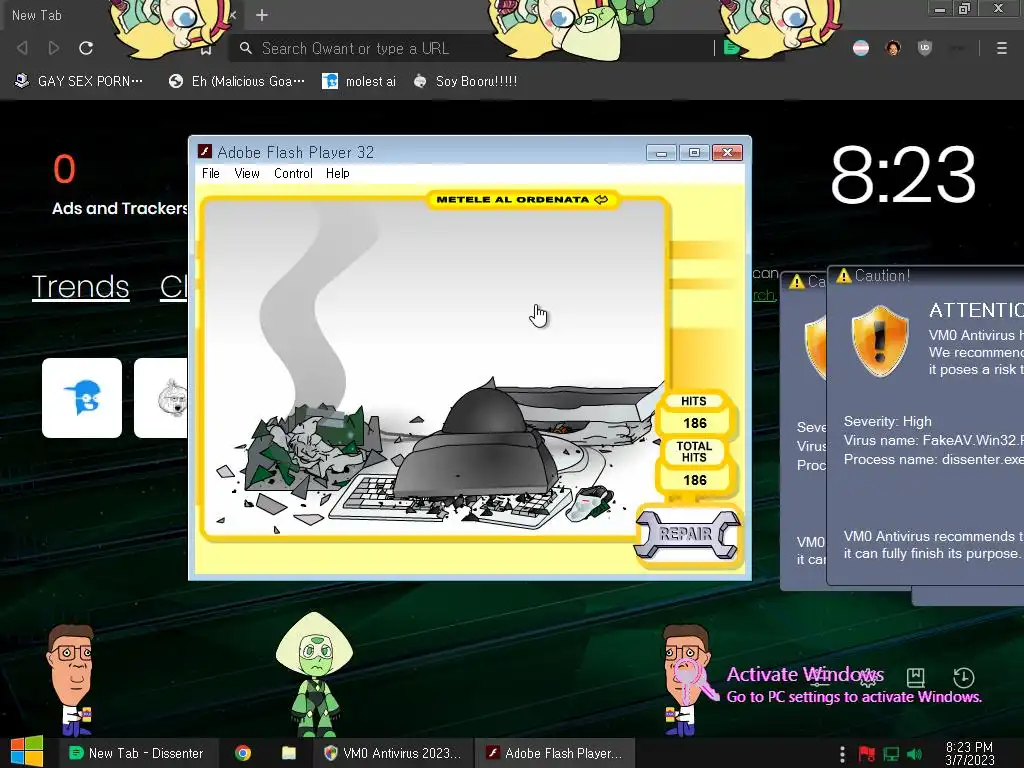Open the browser hamburger menu
This screenshot has height=768, width=1024.
1001,48
